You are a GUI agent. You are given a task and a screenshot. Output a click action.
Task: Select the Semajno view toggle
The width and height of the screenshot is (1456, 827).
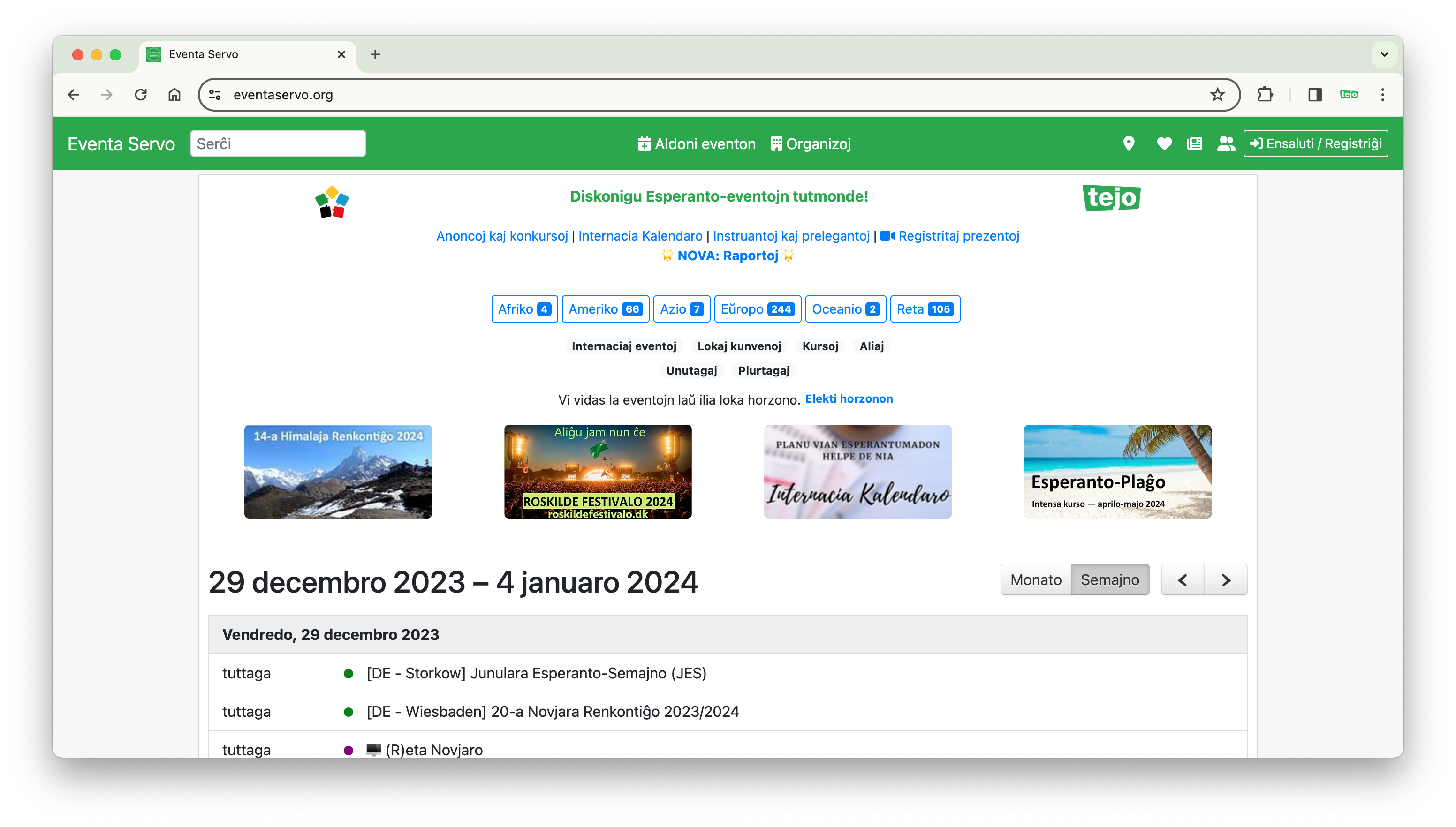point(1109,579)
